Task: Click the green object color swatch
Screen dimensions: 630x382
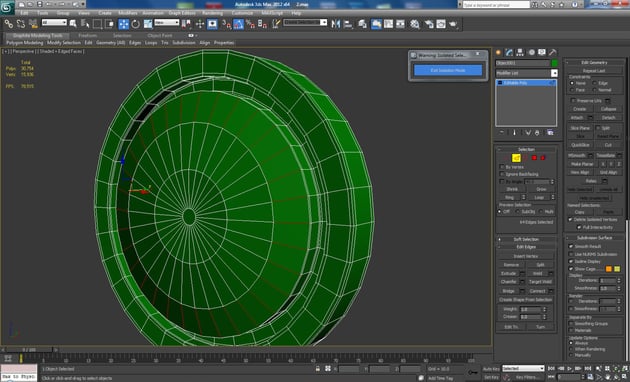Action: 554,63
